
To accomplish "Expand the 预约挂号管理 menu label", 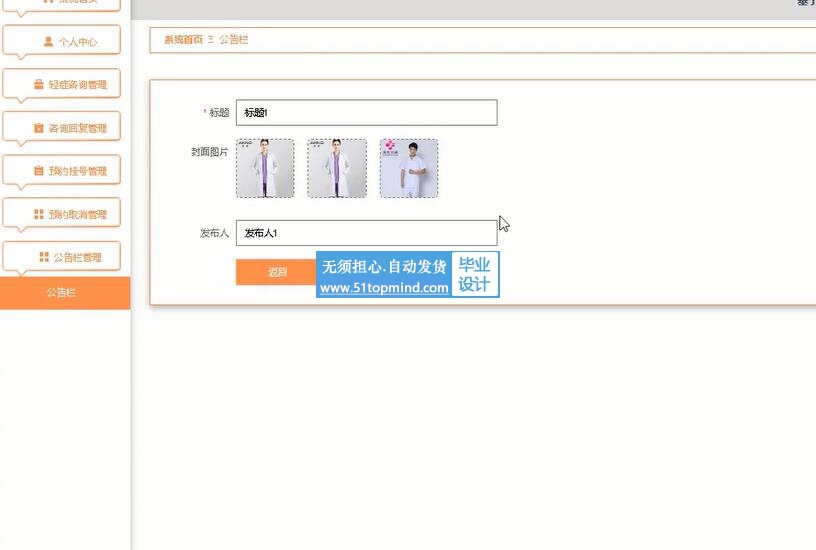I will (x=78, y=171).
